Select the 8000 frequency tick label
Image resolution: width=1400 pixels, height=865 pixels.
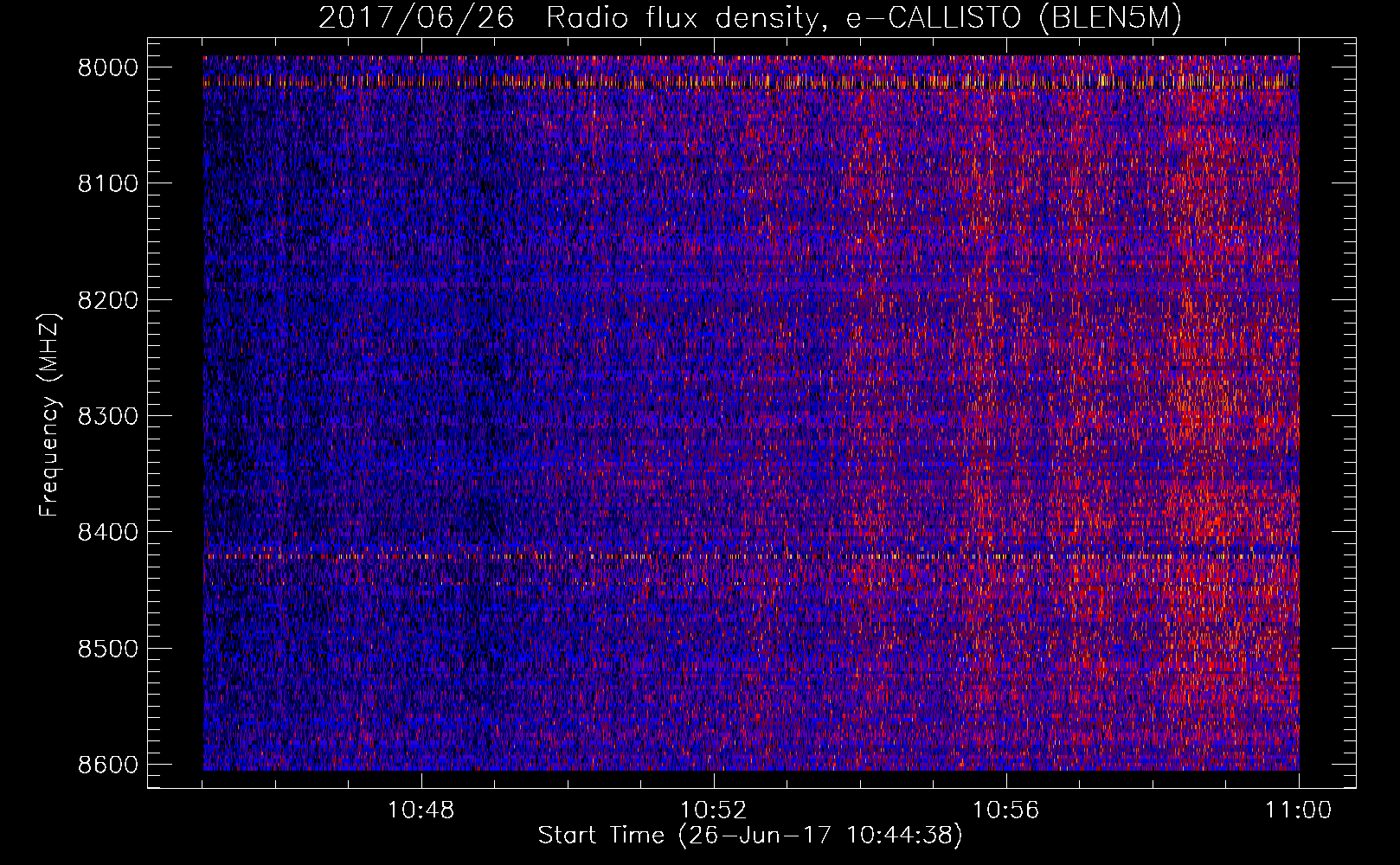pos(107,67)
